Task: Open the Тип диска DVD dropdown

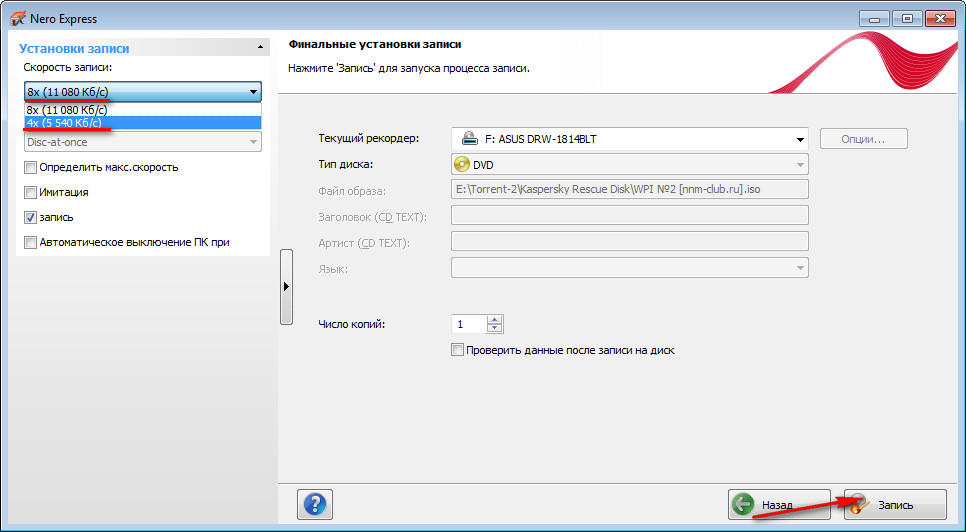Action: [630, 164]
